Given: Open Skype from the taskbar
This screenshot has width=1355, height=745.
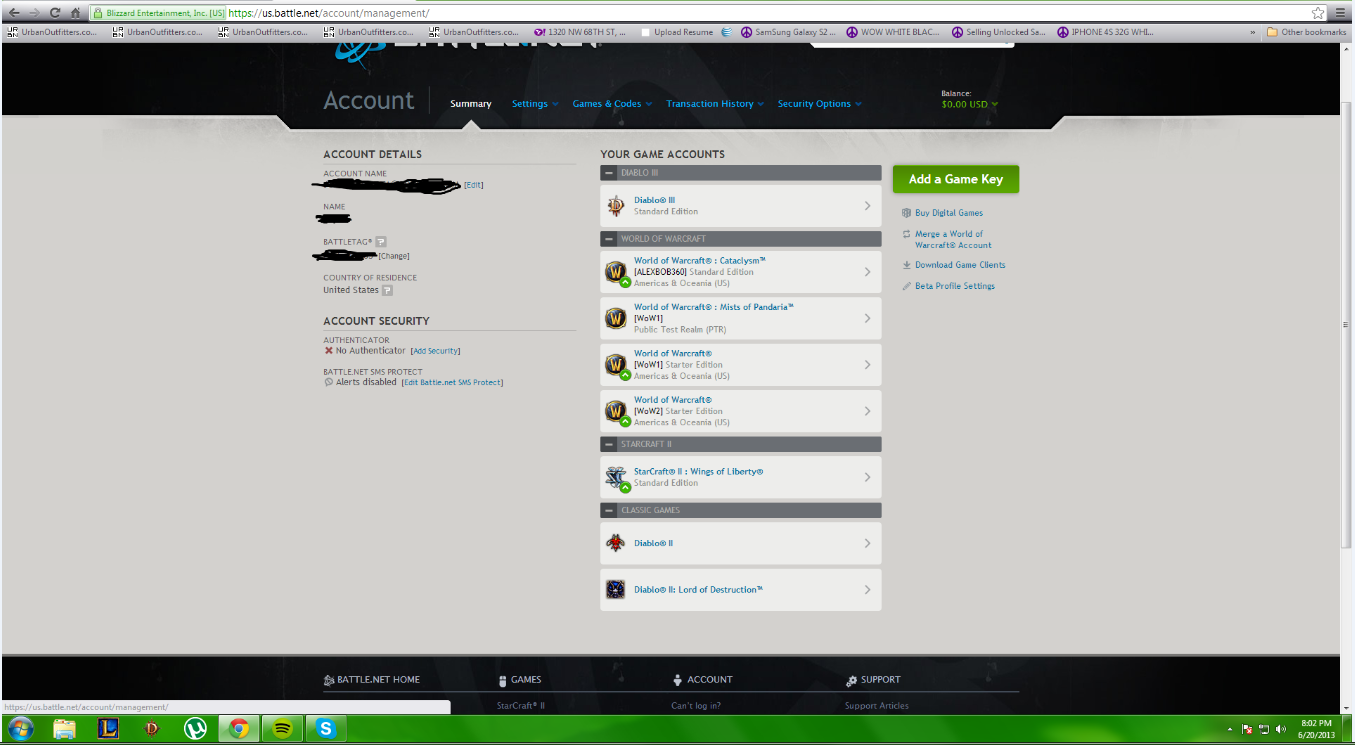Looking at the screenshot, I should pos(325,729).
